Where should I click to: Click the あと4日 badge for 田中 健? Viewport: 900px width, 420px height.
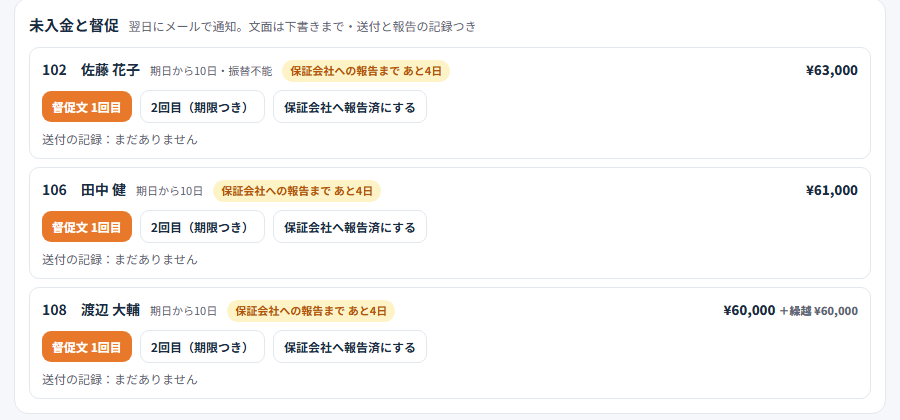click(x=297, y=191)
